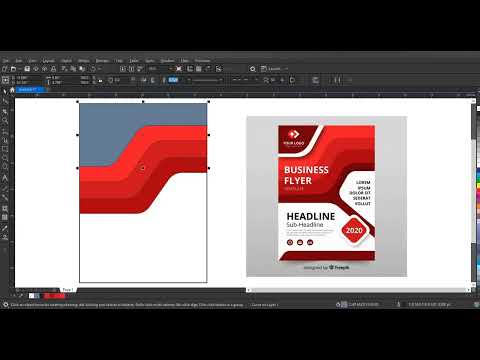Click the Import icon

pyautogui.click(x=123, y=69)
